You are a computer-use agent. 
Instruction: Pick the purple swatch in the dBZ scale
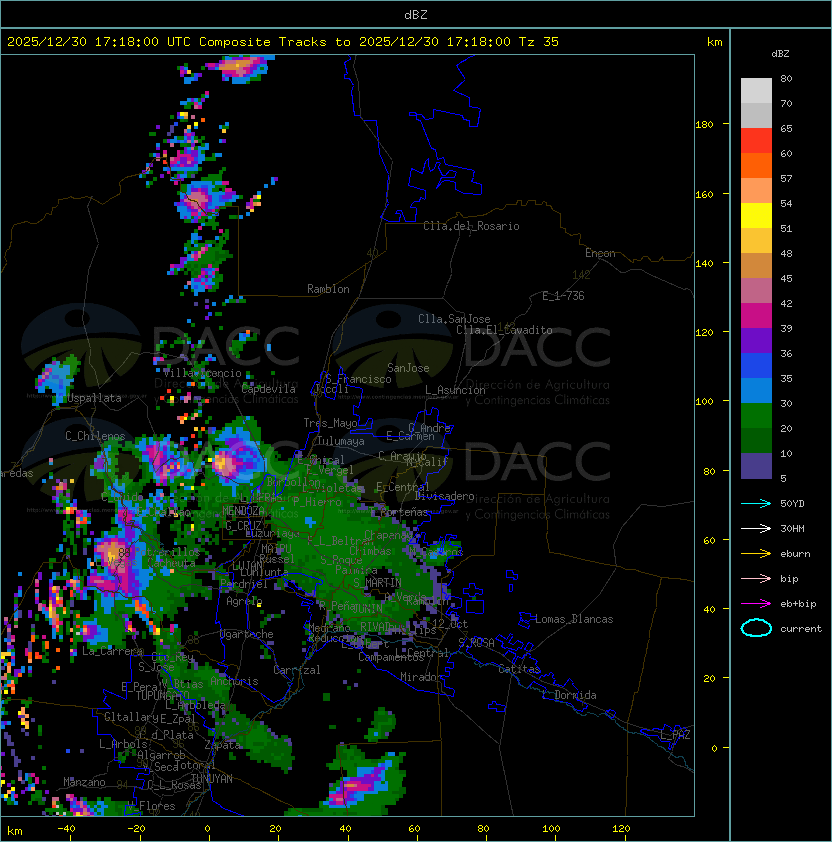[756, 340]
